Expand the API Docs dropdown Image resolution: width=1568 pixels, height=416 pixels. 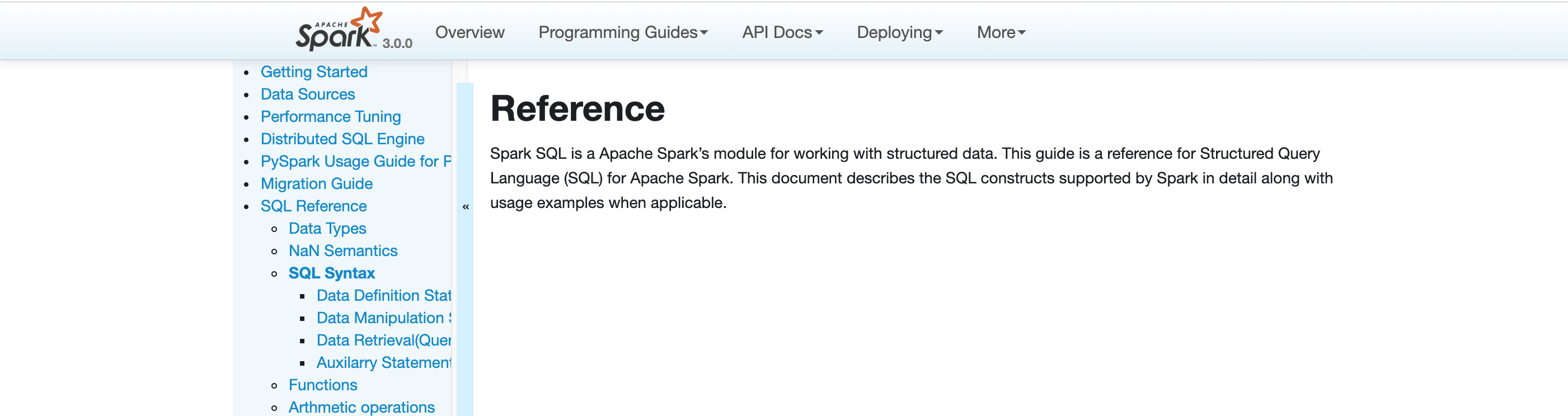(782, 32)
